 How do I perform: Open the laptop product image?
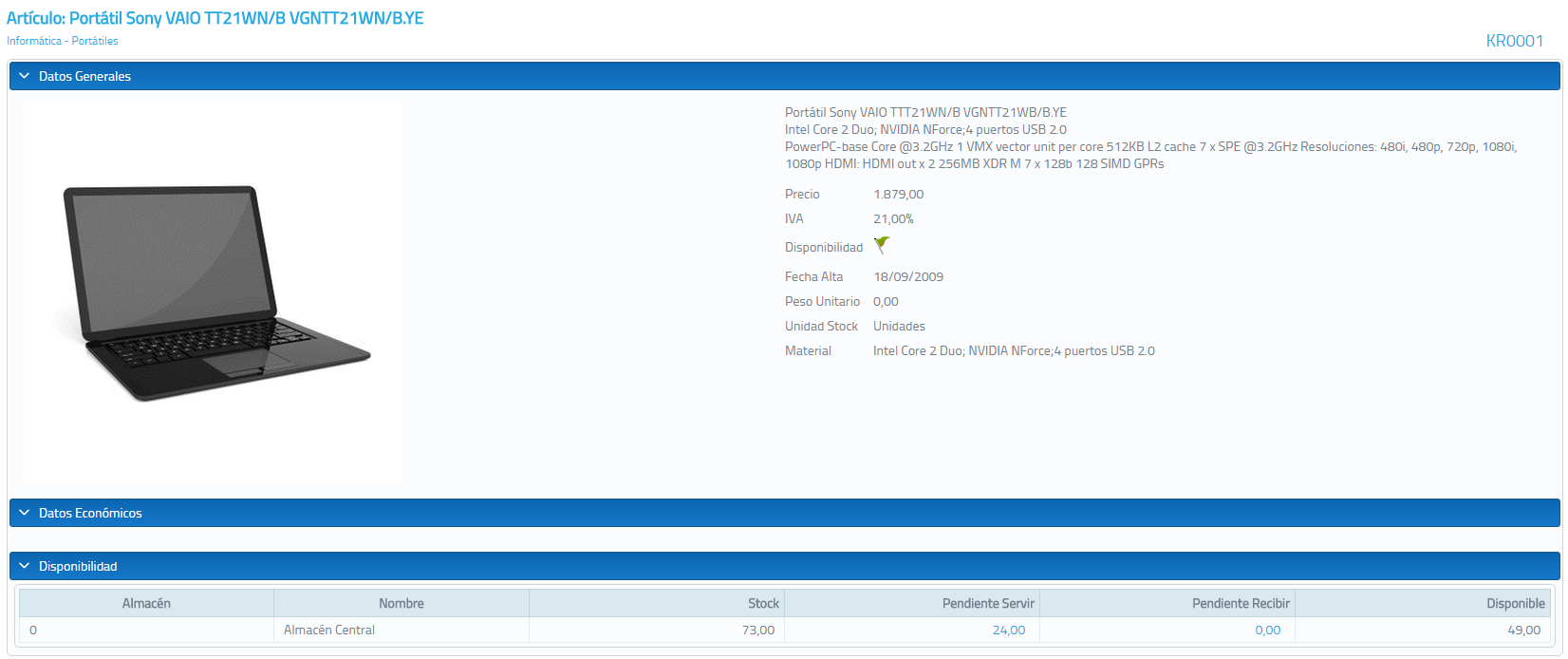215,292
